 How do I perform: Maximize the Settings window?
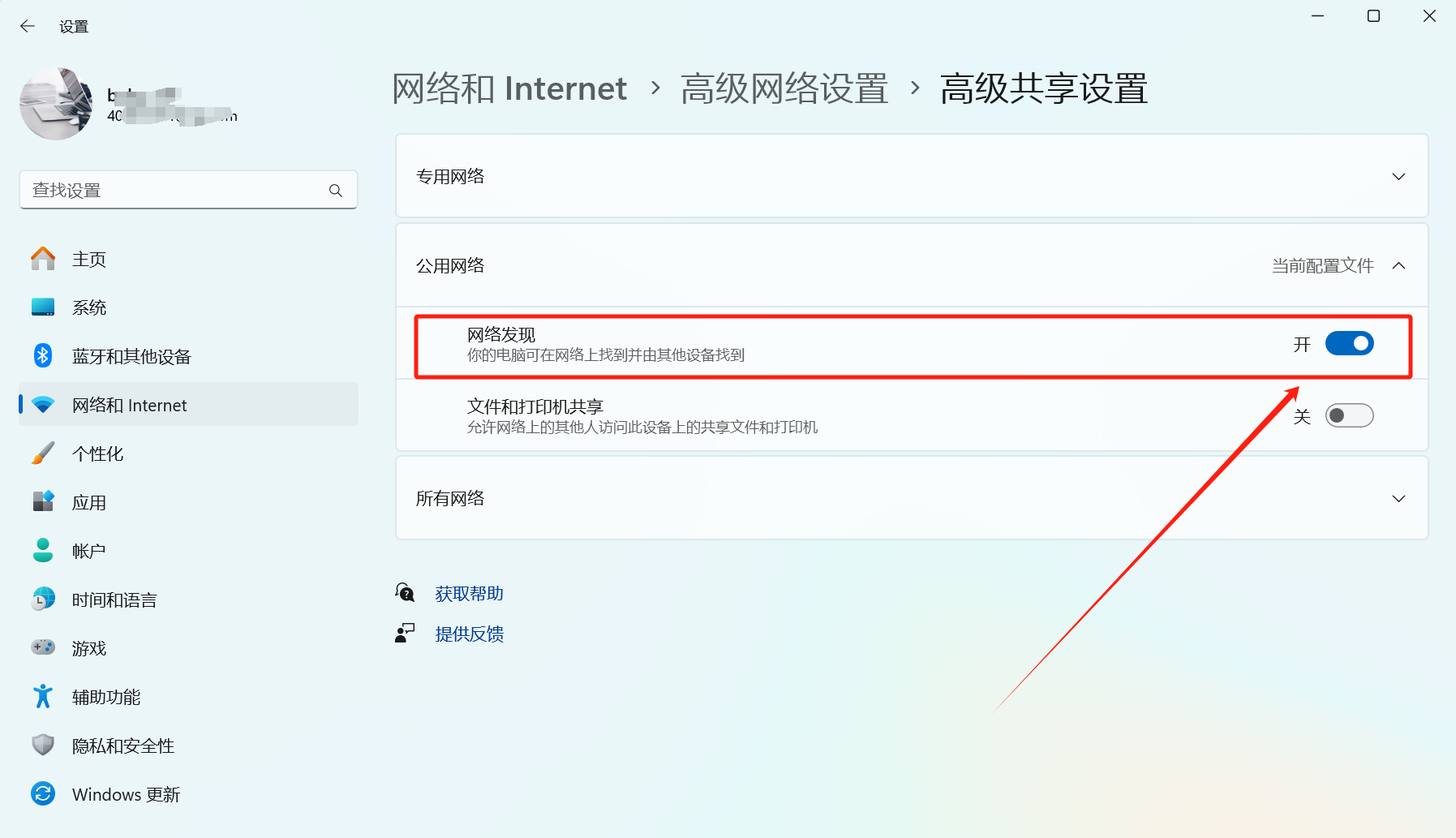coord(1373,16)
